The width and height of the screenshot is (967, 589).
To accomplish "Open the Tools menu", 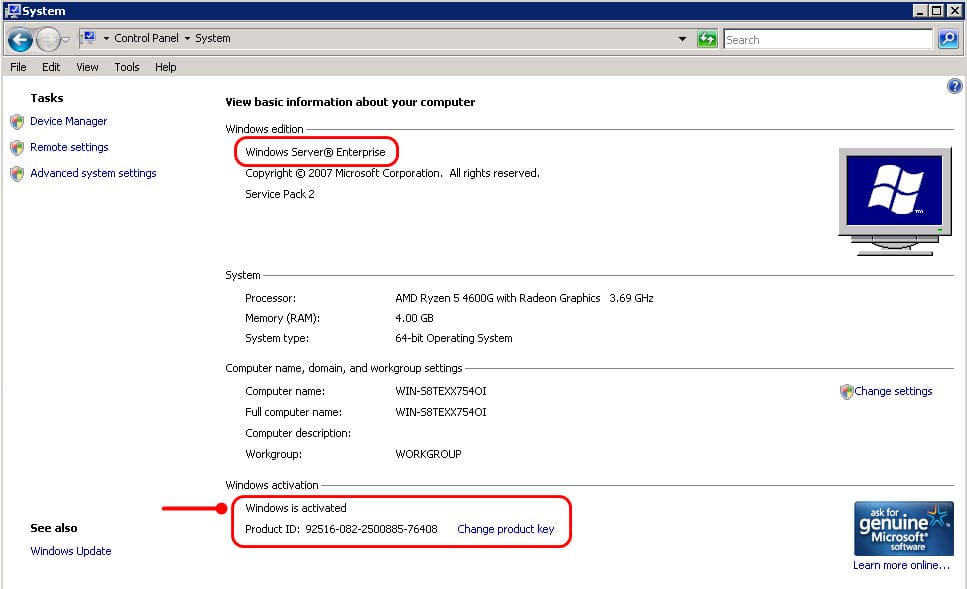I will click(x=126, y=67).
